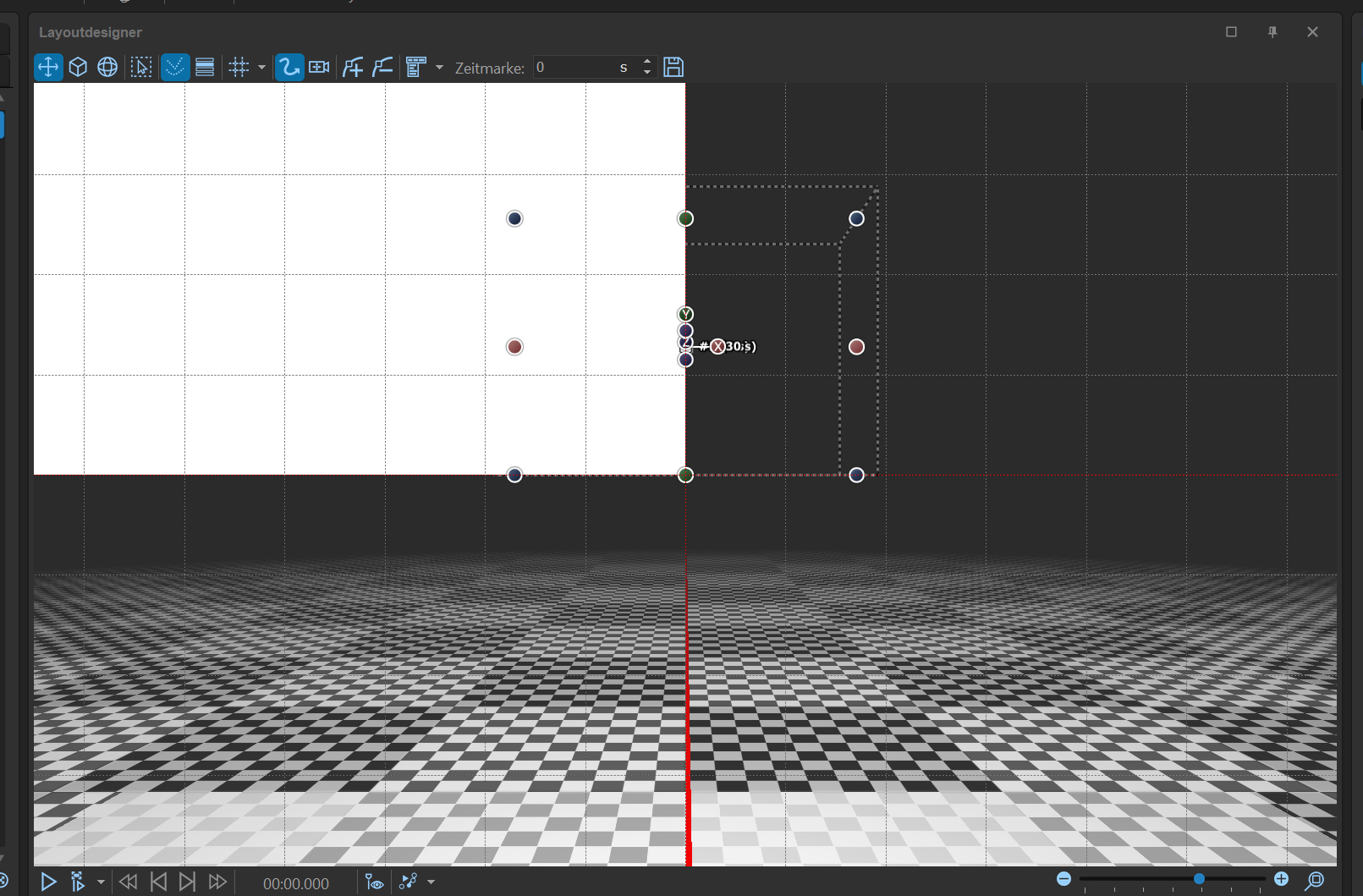Switch to the 3D cube view tool
Screen dimensions: 1363x896
[78, 67]
